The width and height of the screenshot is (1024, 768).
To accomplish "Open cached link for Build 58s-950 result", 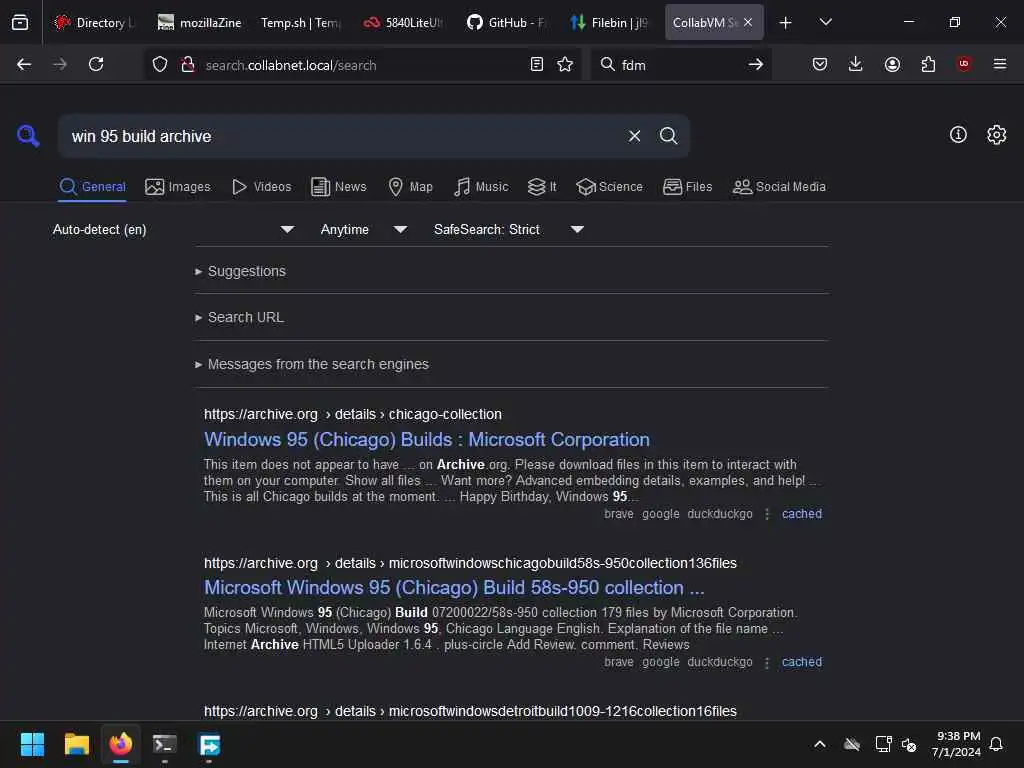I will [x=802, y=662].
